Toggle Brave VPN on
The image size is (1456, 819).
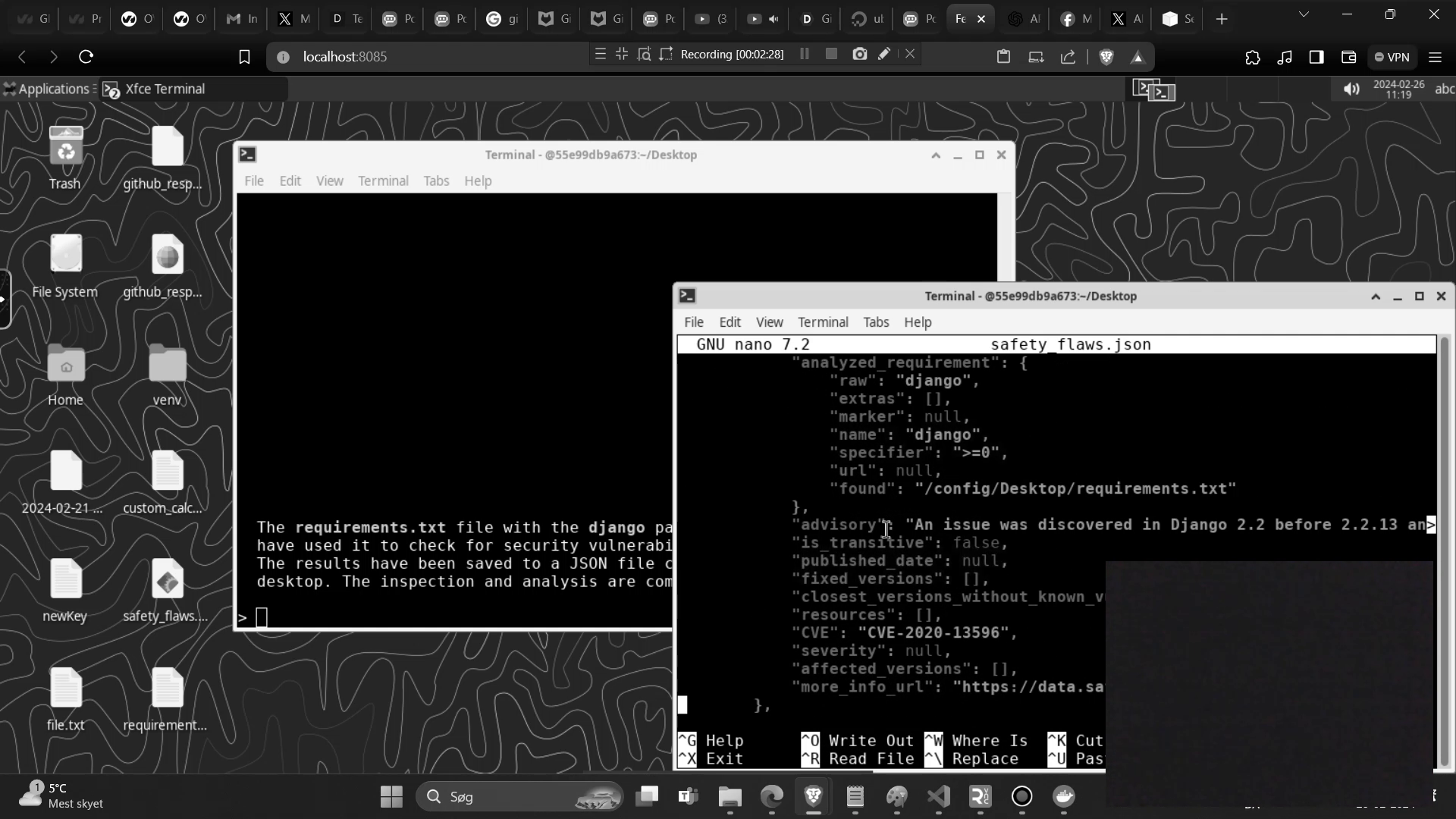pyautogui.click(x=1392, y=57)
